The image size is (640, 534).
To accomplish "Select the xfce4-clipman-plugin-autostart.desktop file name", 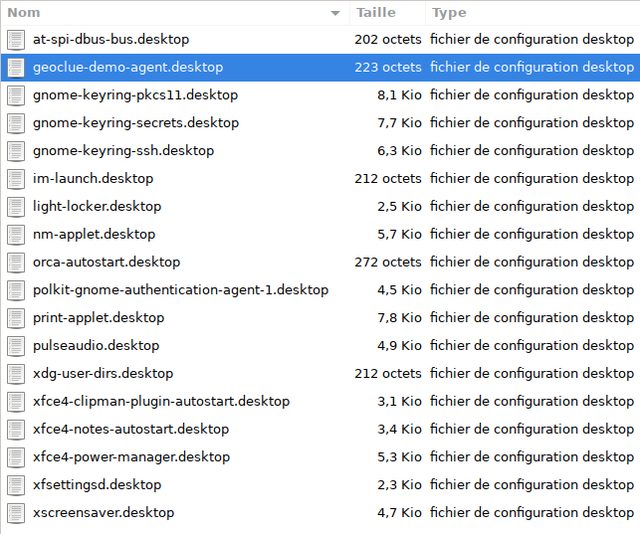I will pyautogui.click(x=161, y=401).
